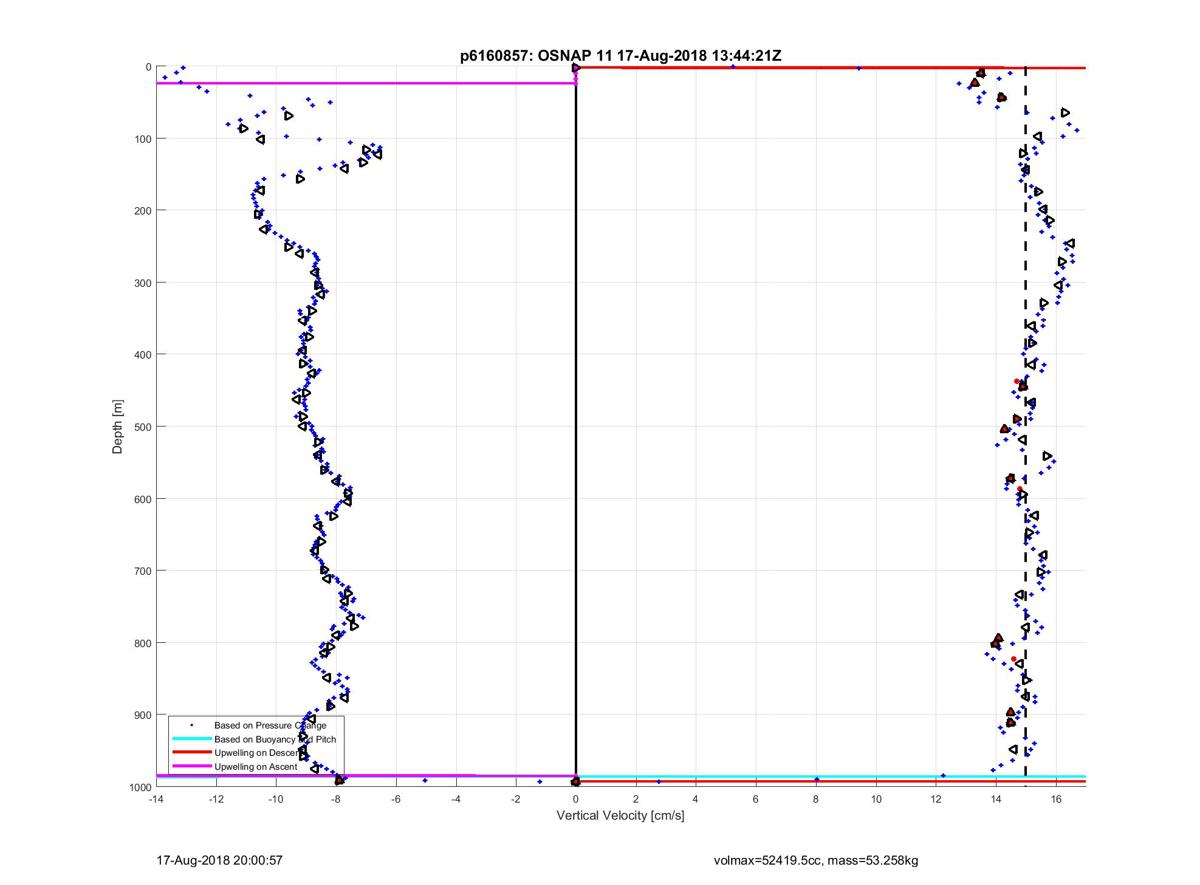Click the 700 depth tick label

pyautogui.click(x=141, y=570)
